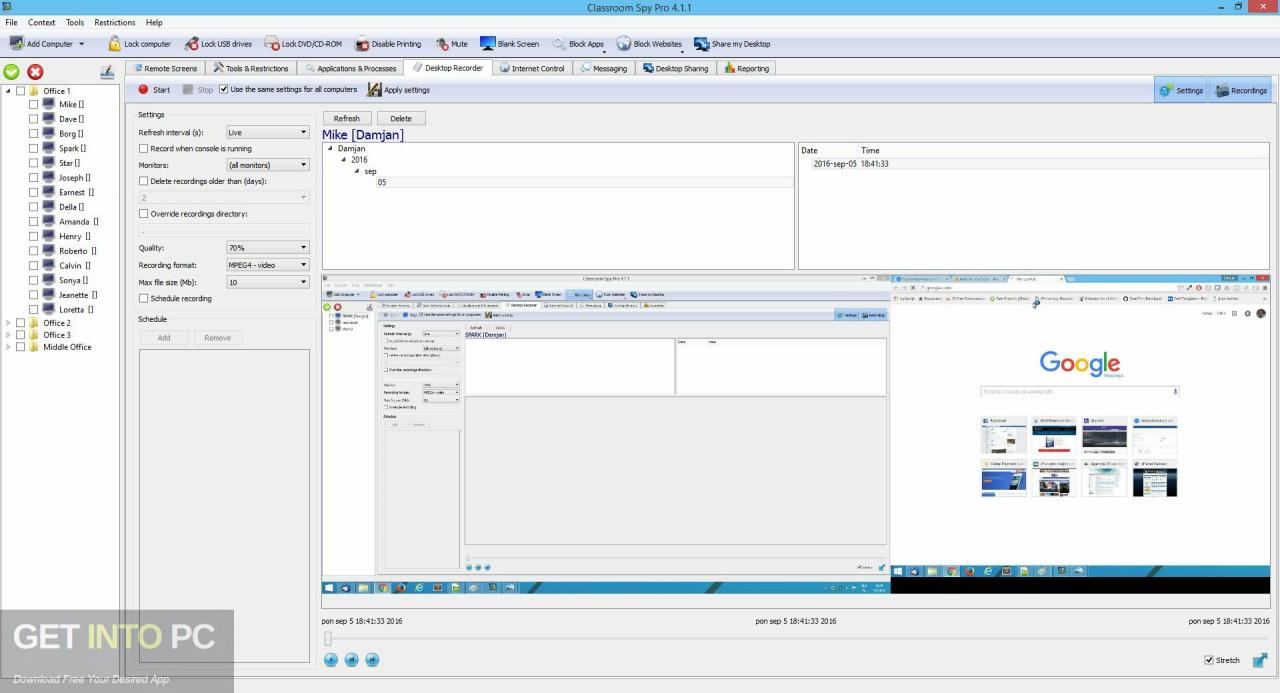Click the Refresh button

click(x=346, y=118)
